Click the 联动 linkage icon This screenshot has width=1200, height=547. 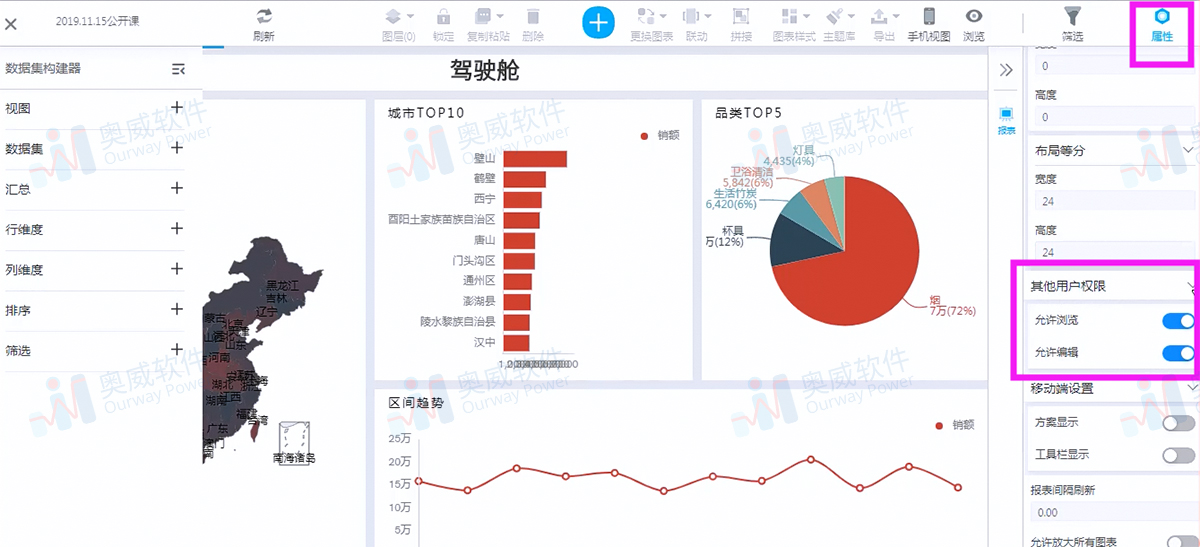[x=691, y=16]
